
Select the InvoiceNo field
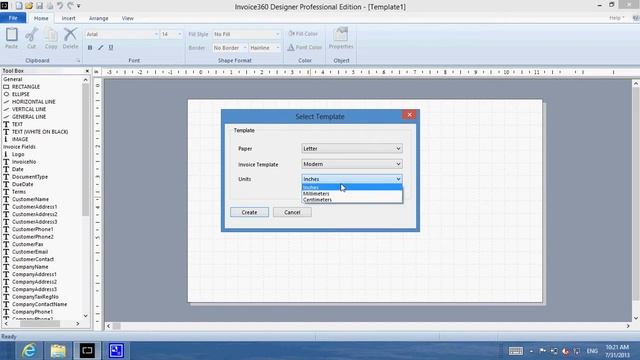(24, 162)
